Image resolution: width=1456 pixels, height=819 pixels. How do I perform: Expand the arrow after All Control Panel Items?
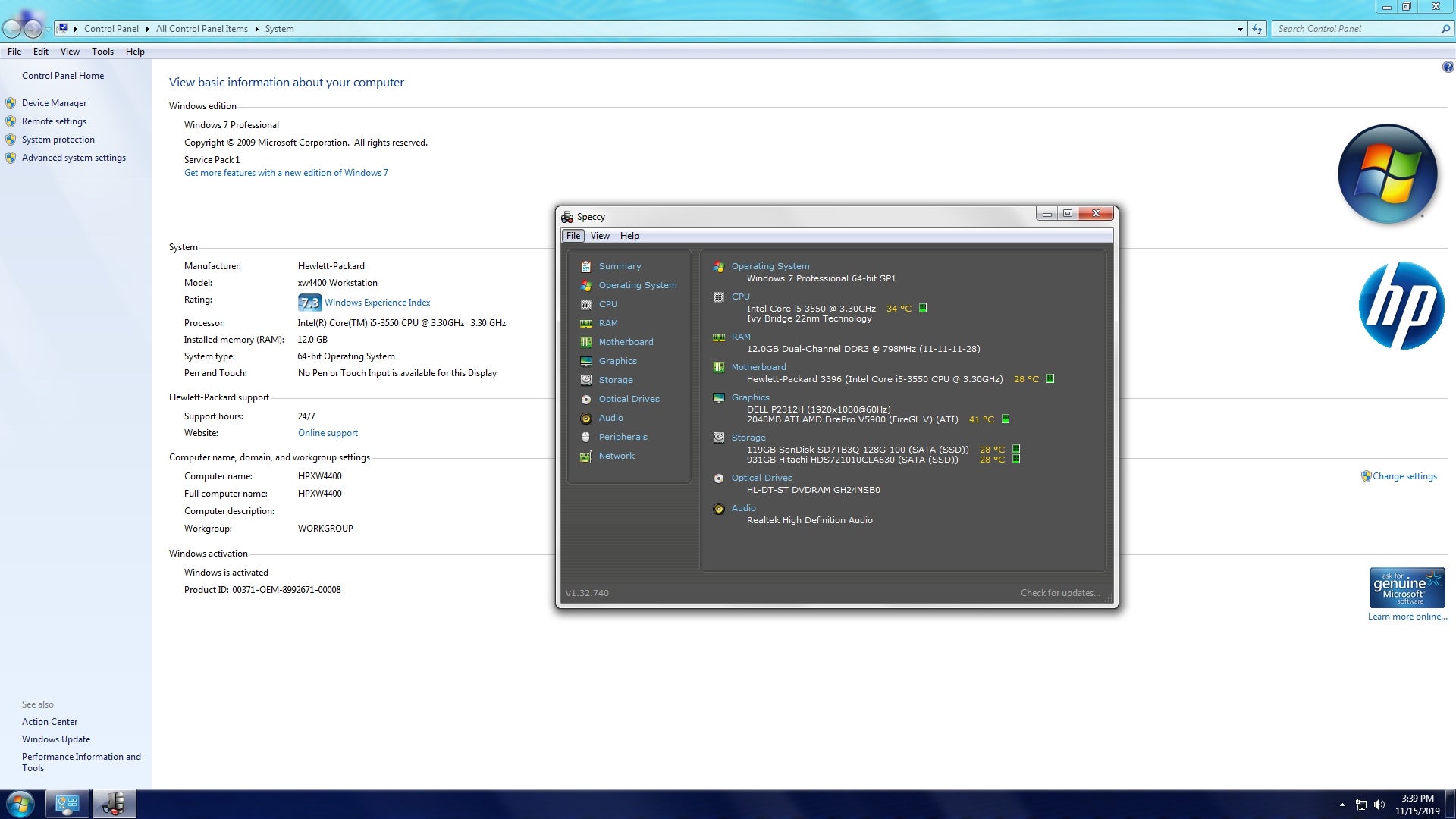(x=256, y=29)
